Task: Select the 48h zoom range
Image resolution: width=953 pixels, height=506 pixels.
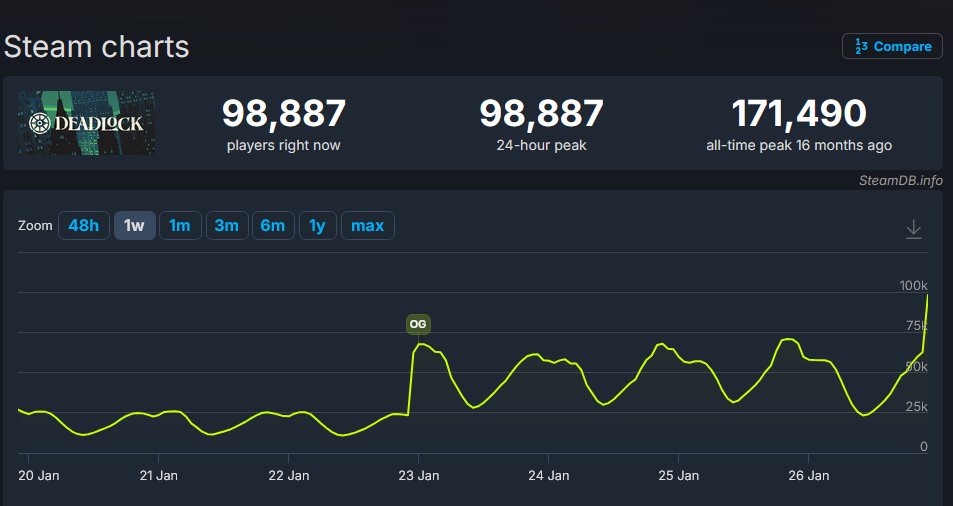Action: [x=84, y=225]
